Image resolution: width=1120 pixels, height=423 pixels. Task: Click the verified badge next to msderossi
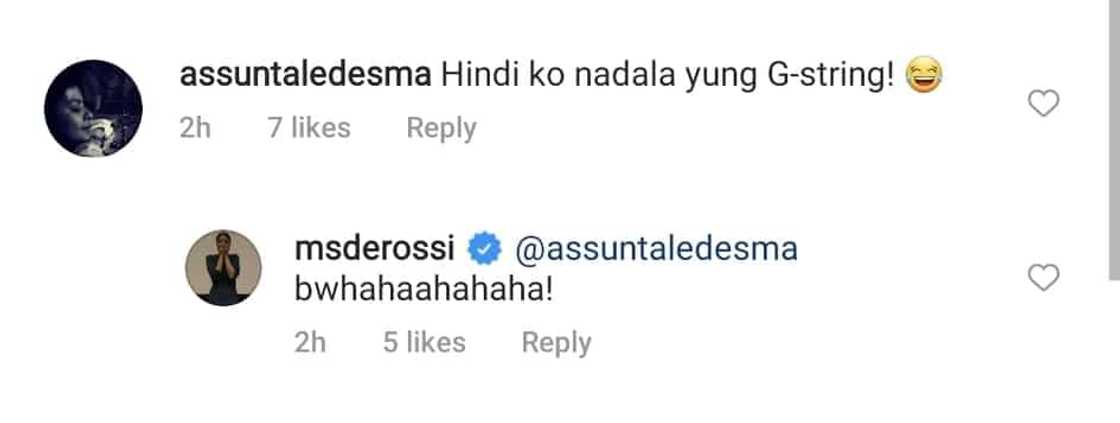pyautogui.click(x=486, y=248)
